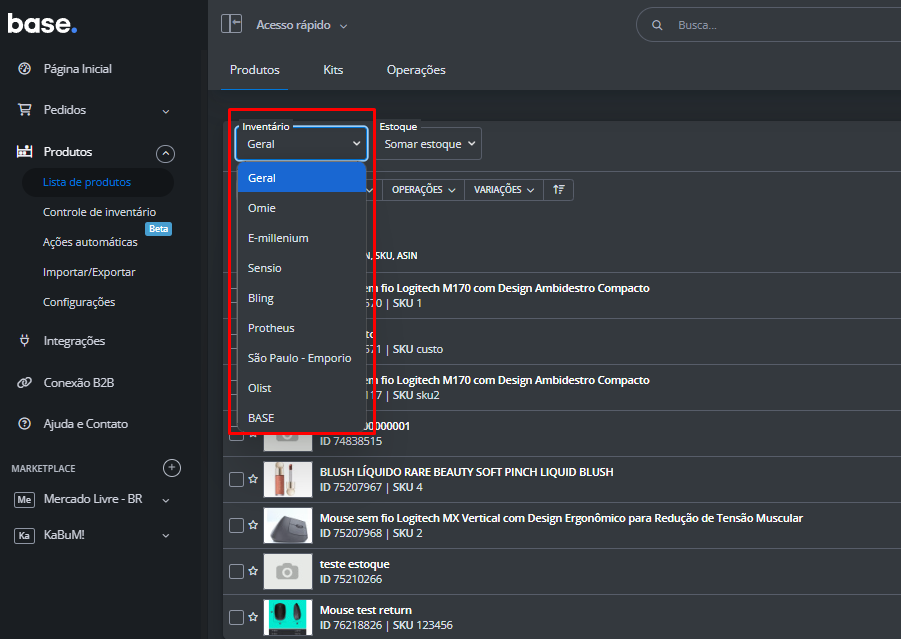Click the Conexão B2B link icon
Screen dimensions: 901x639
coord(24,383)
